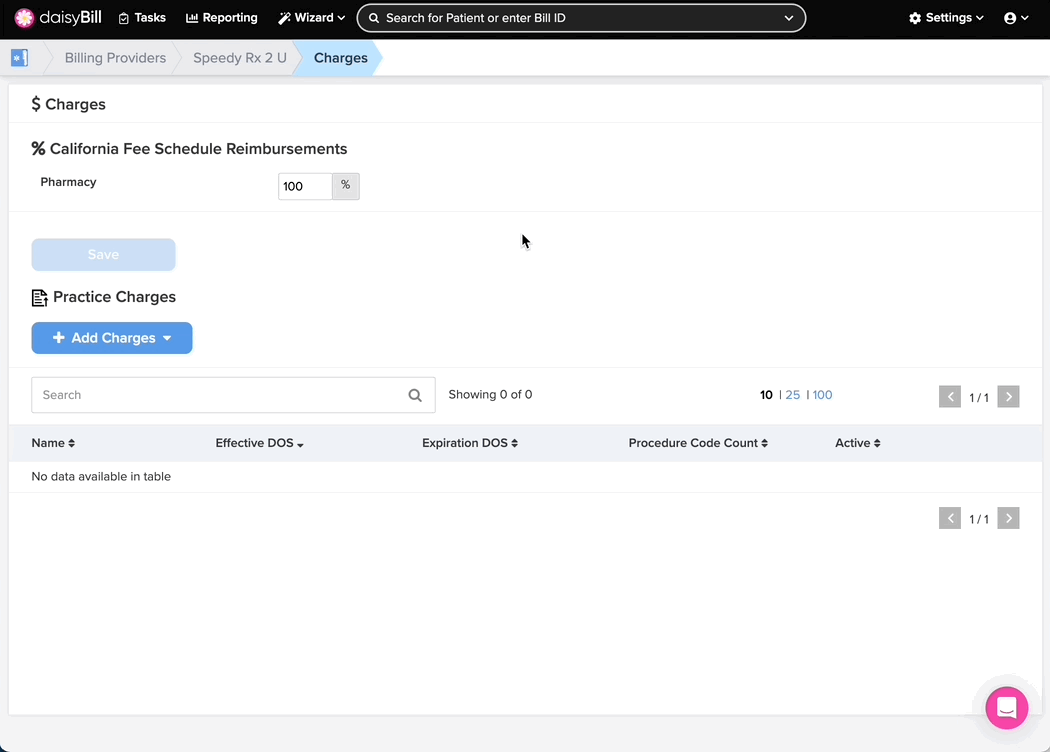The height and width of the screenshot is (752, 1050).
Task: Expand the search bar dropdown chevron
Action: coord(789,18)
